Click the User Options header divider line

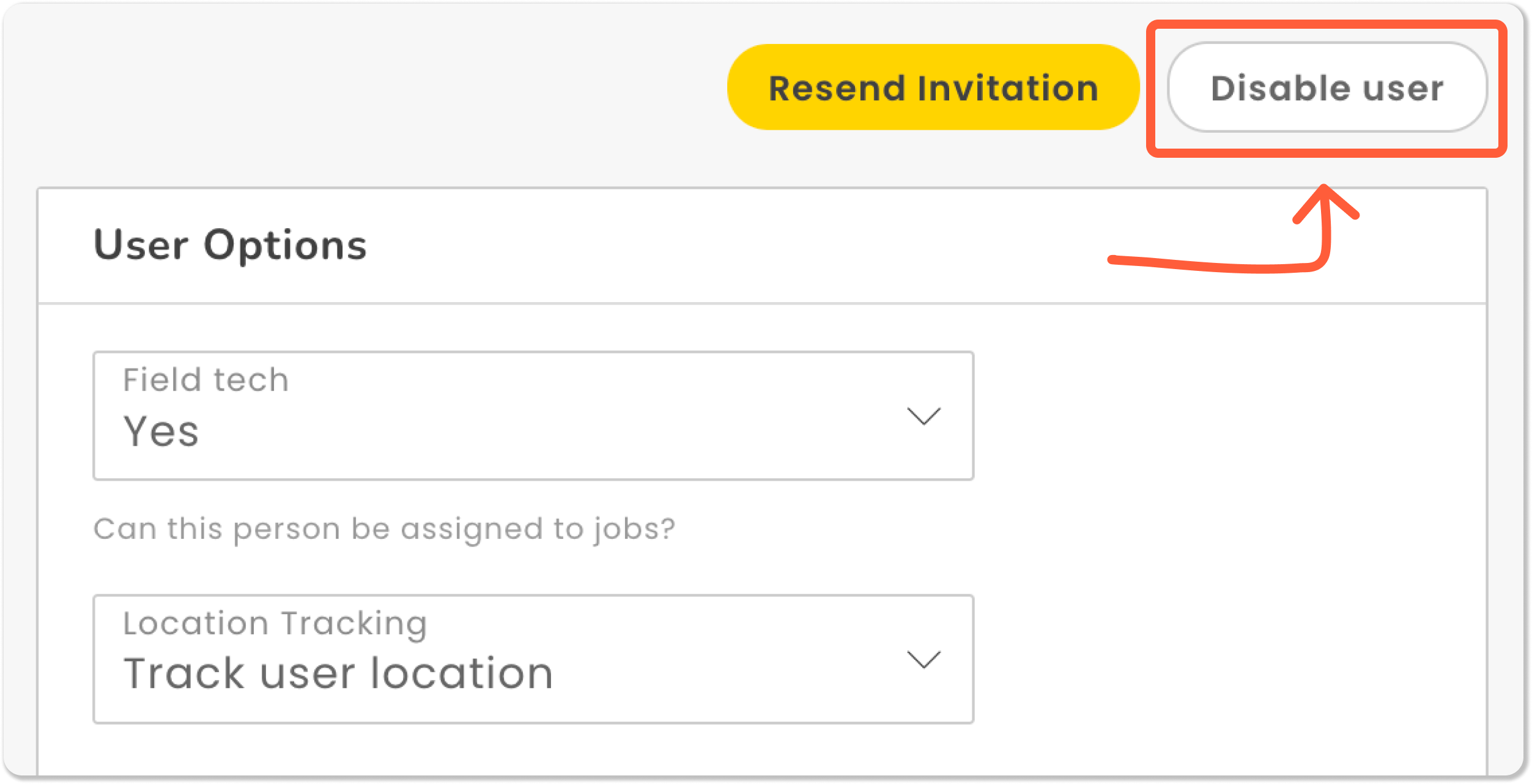coord(762,303)
